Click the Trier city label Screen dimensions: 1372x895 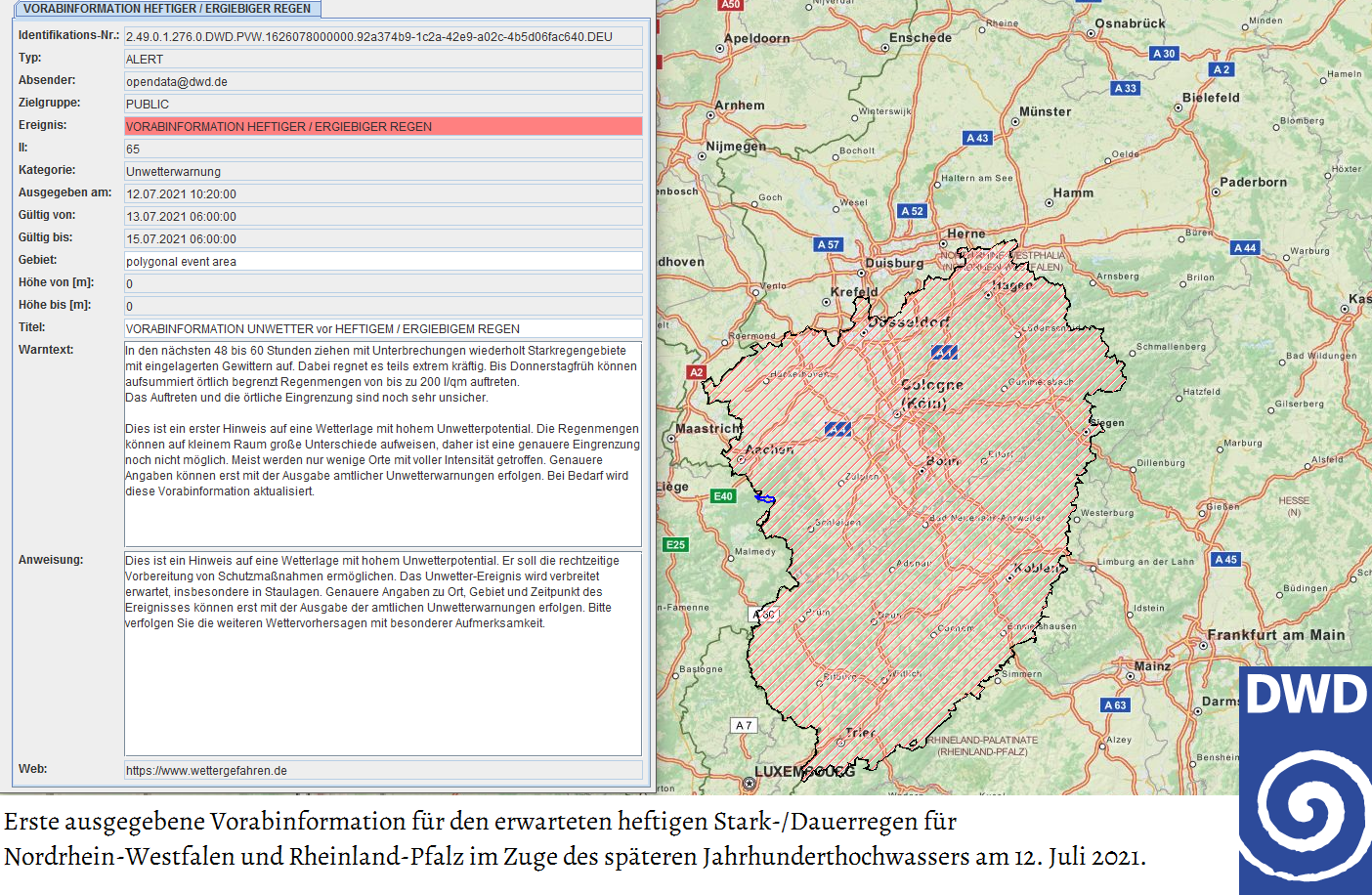[861, 733]
